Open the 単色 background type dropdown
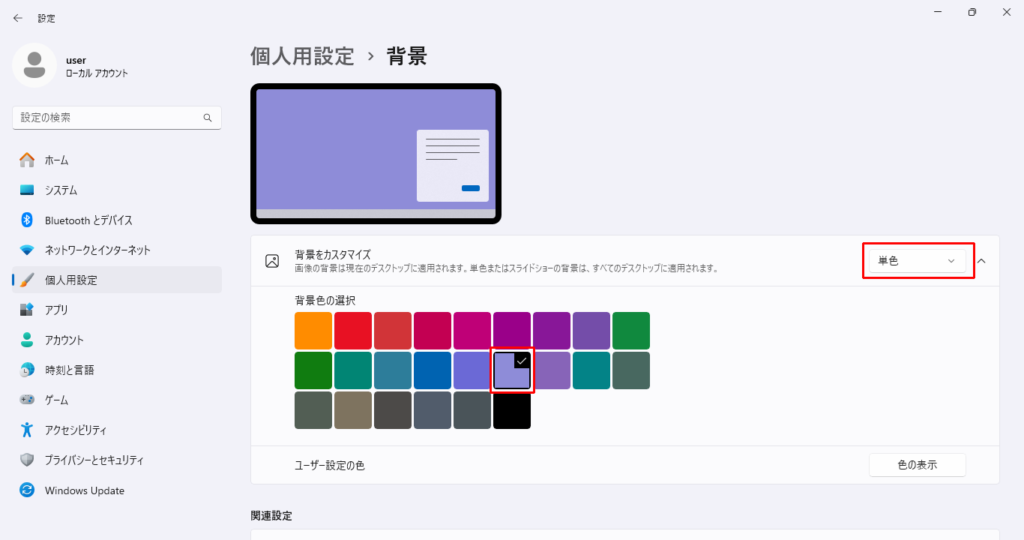Image resolution: width=1024 pixels, height=540 pixels. pyautogui.click(x=917, y=261)
